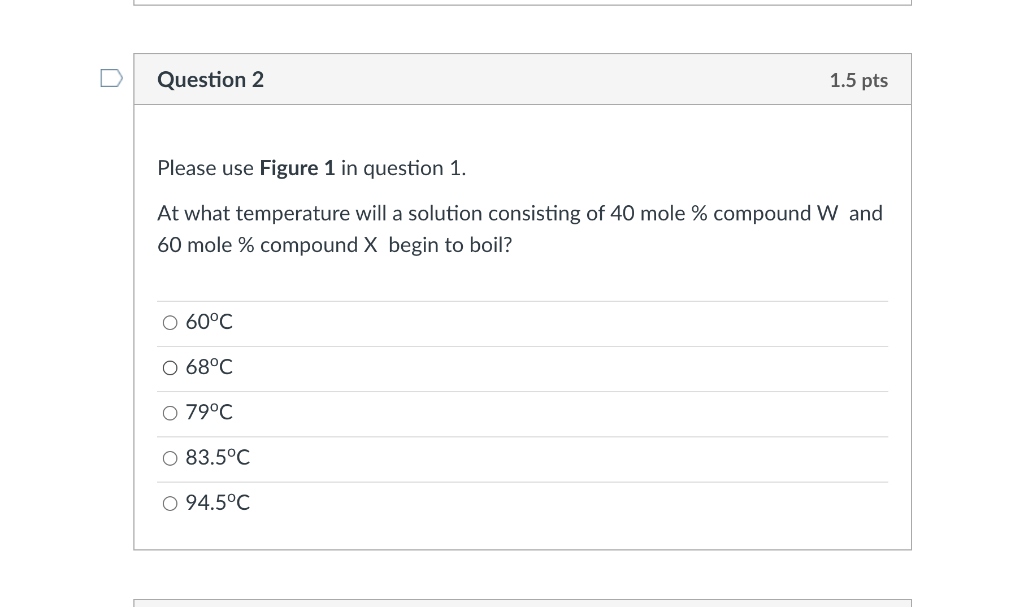Image resolution: width=1024 pixels, height=607 pixels.
Task: Click the 68°C answer label text
Action: click(209, 367)
